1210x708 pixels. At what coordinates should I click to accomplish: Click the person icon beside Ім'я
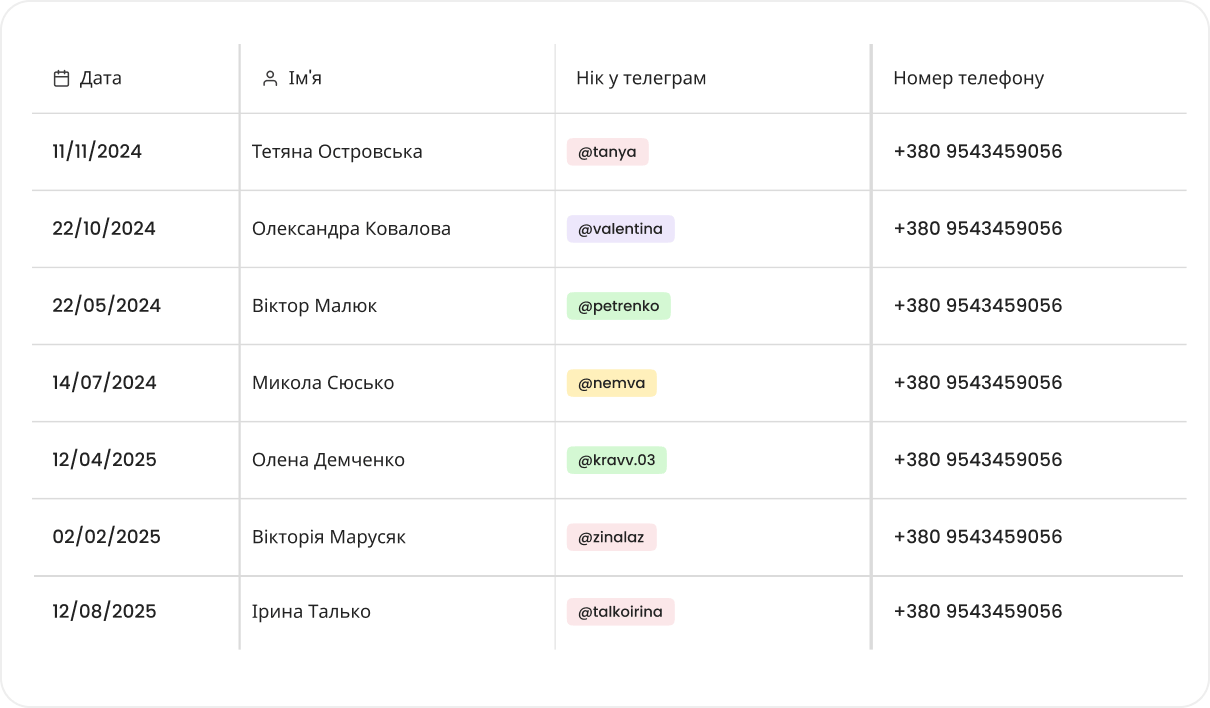coord(269,78)
